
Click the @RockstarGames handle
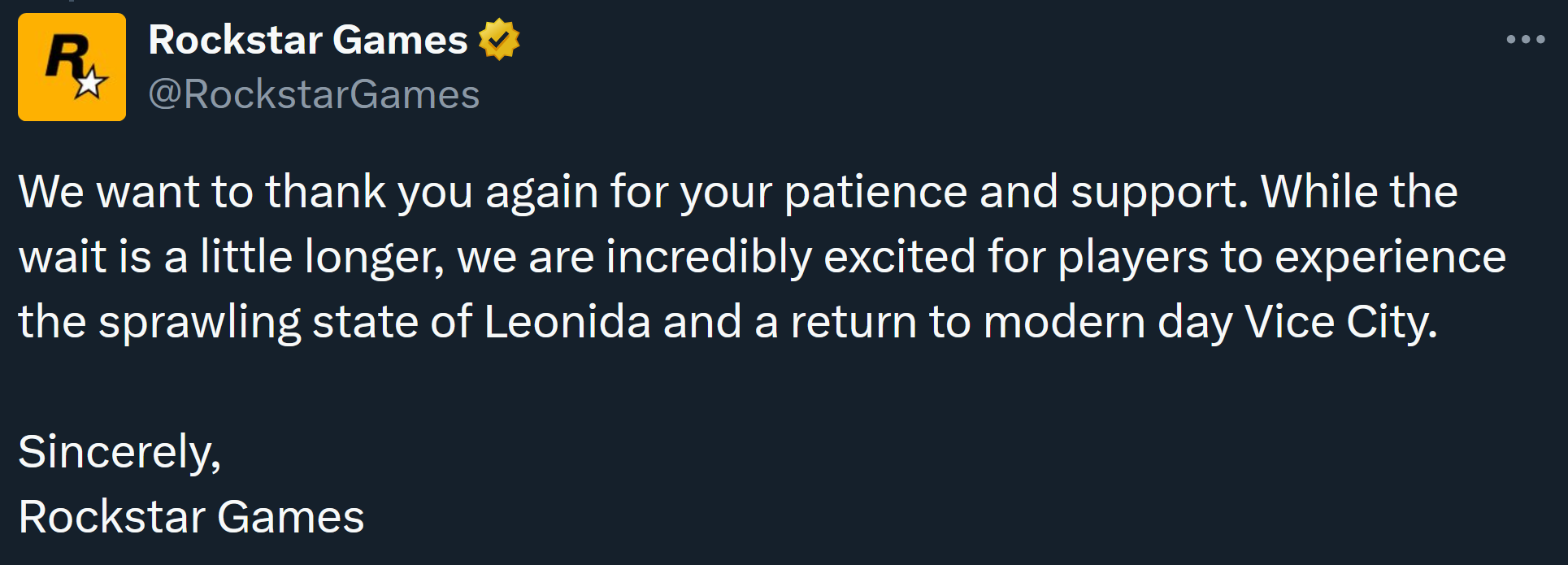click(x=314, y=94)
